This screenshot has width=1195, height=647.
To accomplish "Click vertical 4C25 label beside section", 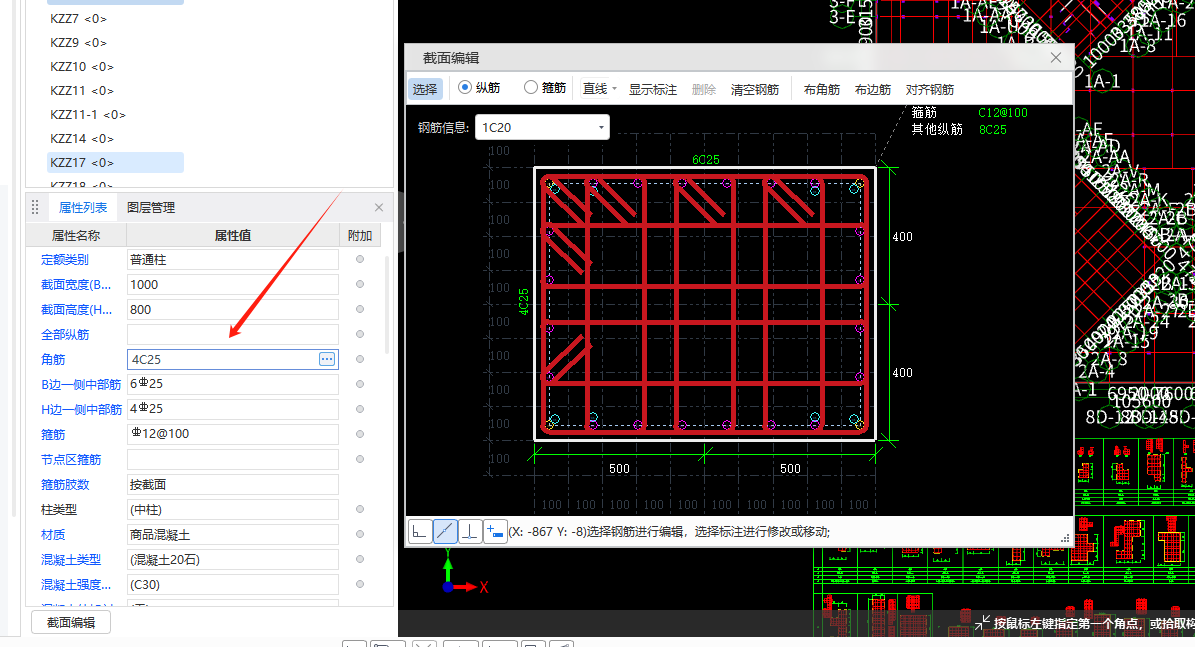I will click(524, 302).
